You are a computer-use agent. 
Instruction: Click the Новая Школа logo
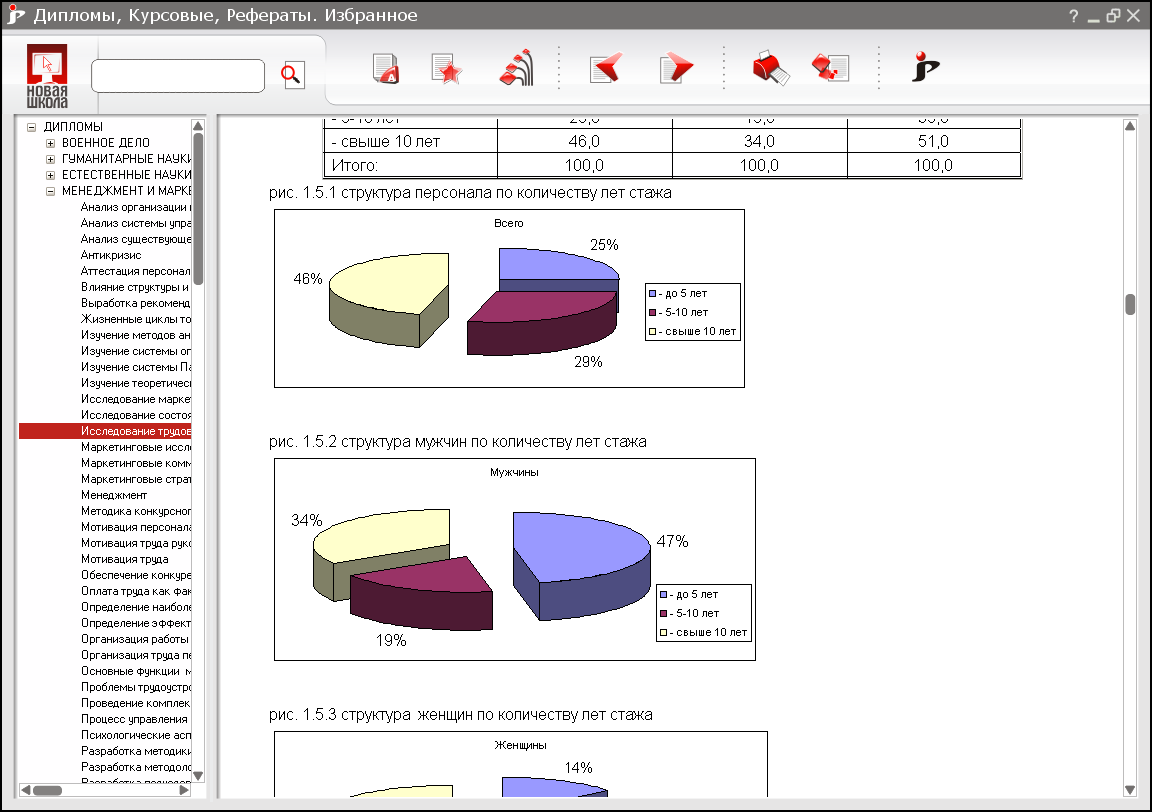click(48, 75)
